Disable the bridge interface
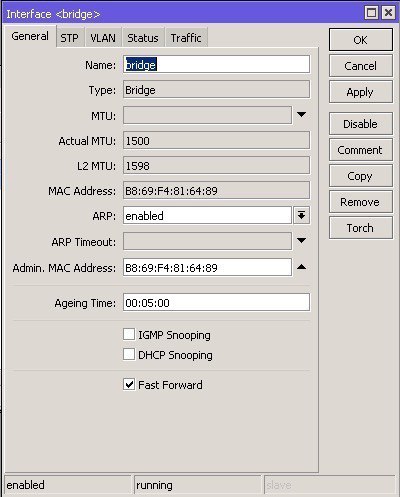Screen dimensions: 400x497 click(x=361, y=124)
